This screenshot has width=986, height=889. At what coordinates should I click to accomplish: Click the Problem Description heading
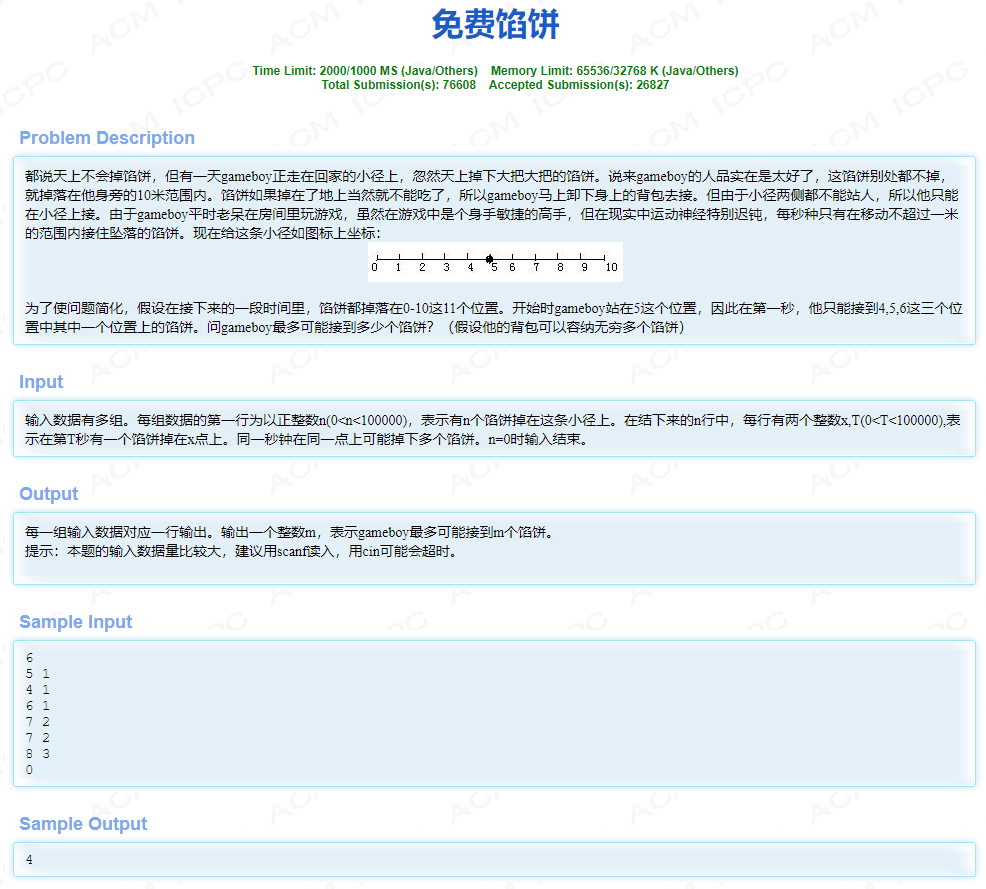(107, 138)
